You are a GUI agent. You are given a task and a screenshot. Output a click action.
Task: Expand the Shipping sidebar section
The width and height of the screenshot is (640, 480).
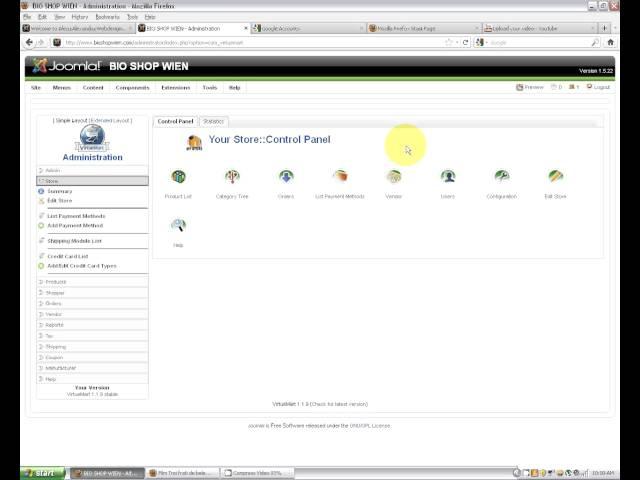click(x=93, y=347)
